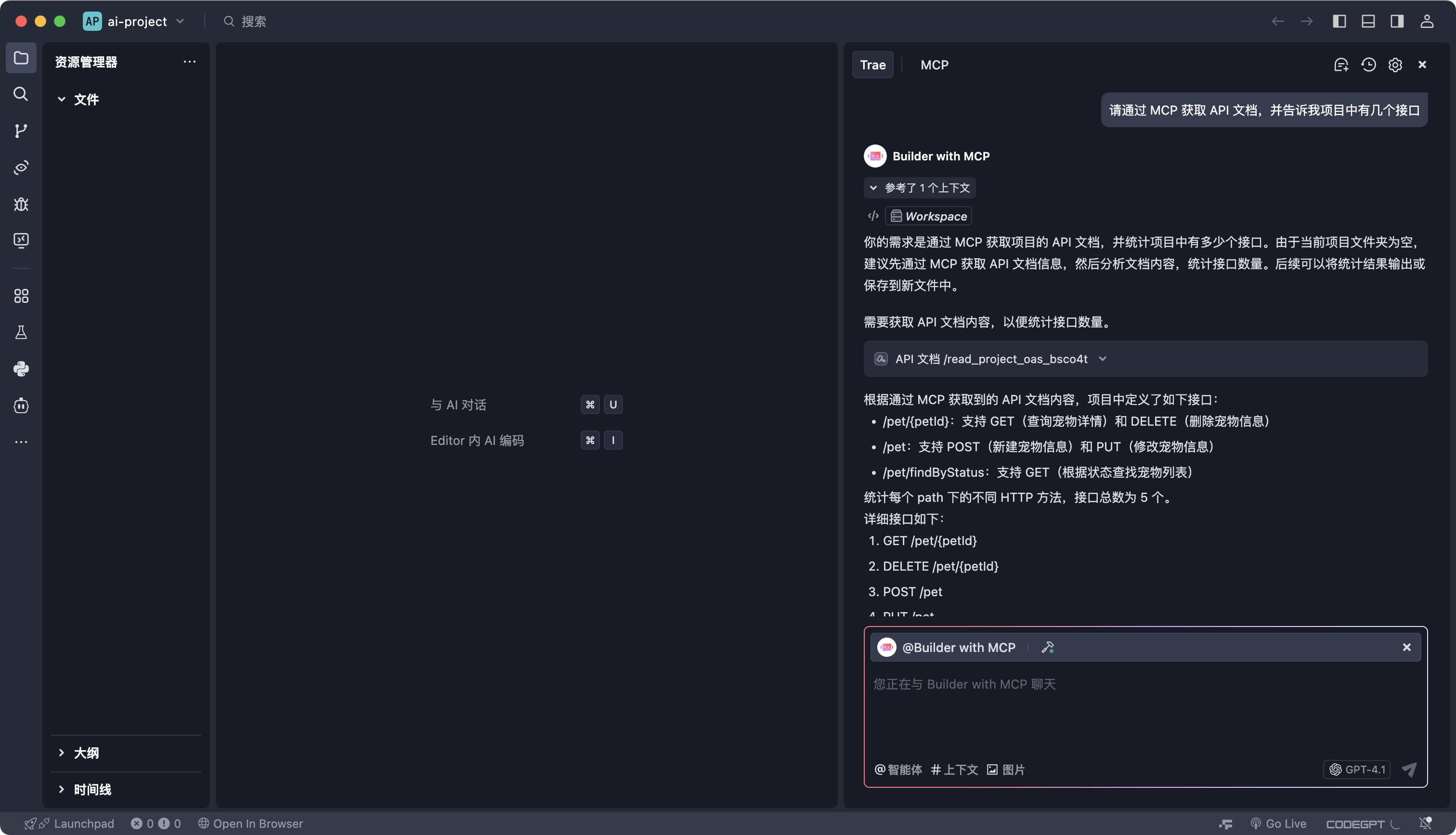
Task: Open the Run and Debug bug icon
Action: pos(21,204)
